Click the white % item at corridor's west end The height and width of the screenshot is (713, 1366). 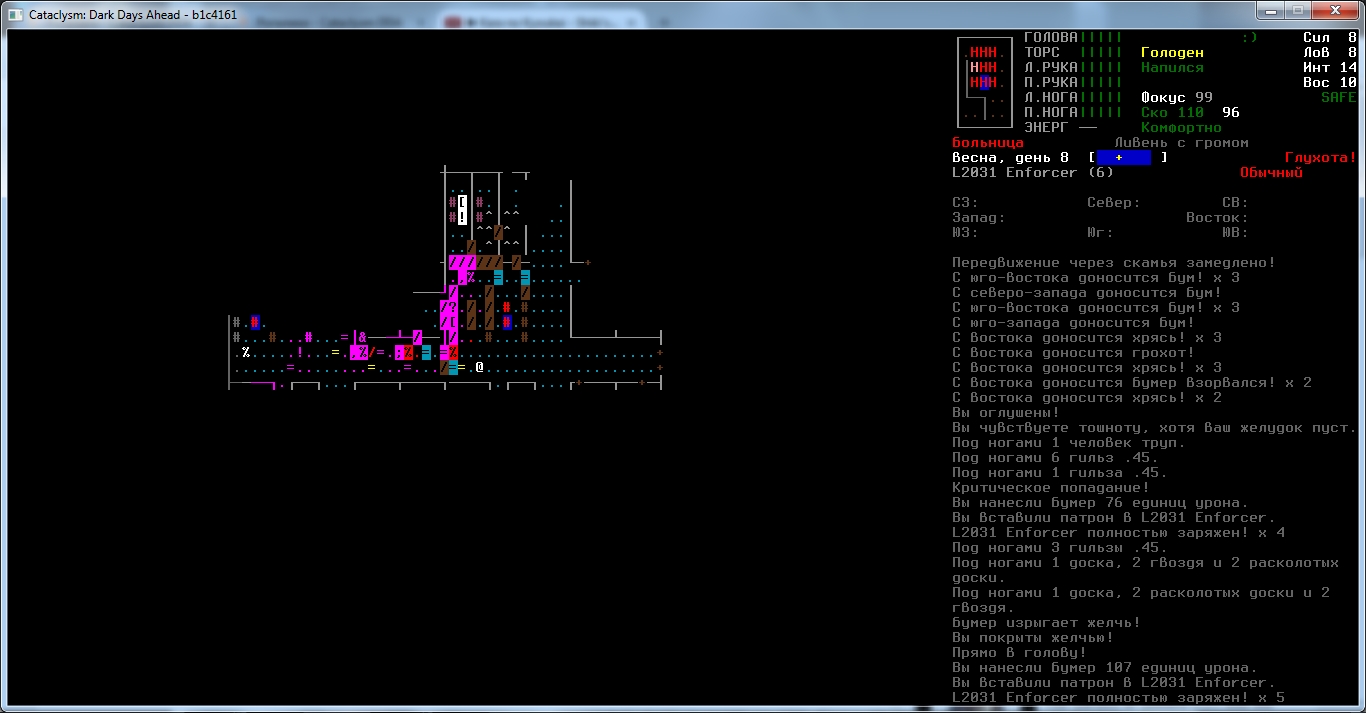(246, 352)
